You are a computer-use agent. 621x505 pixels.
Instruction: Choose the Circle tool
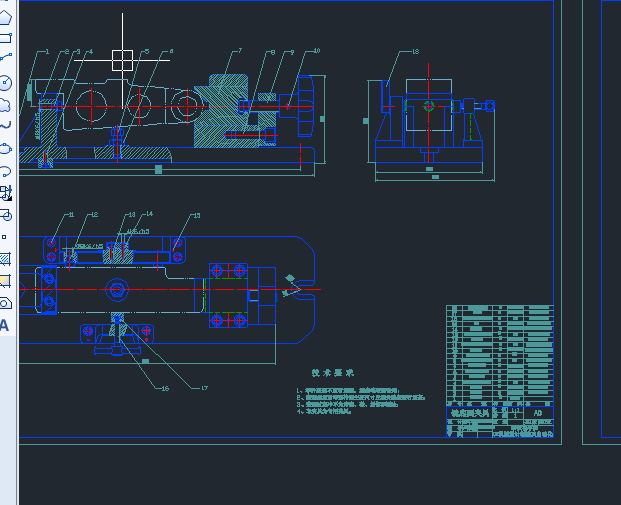click(5, 83)
